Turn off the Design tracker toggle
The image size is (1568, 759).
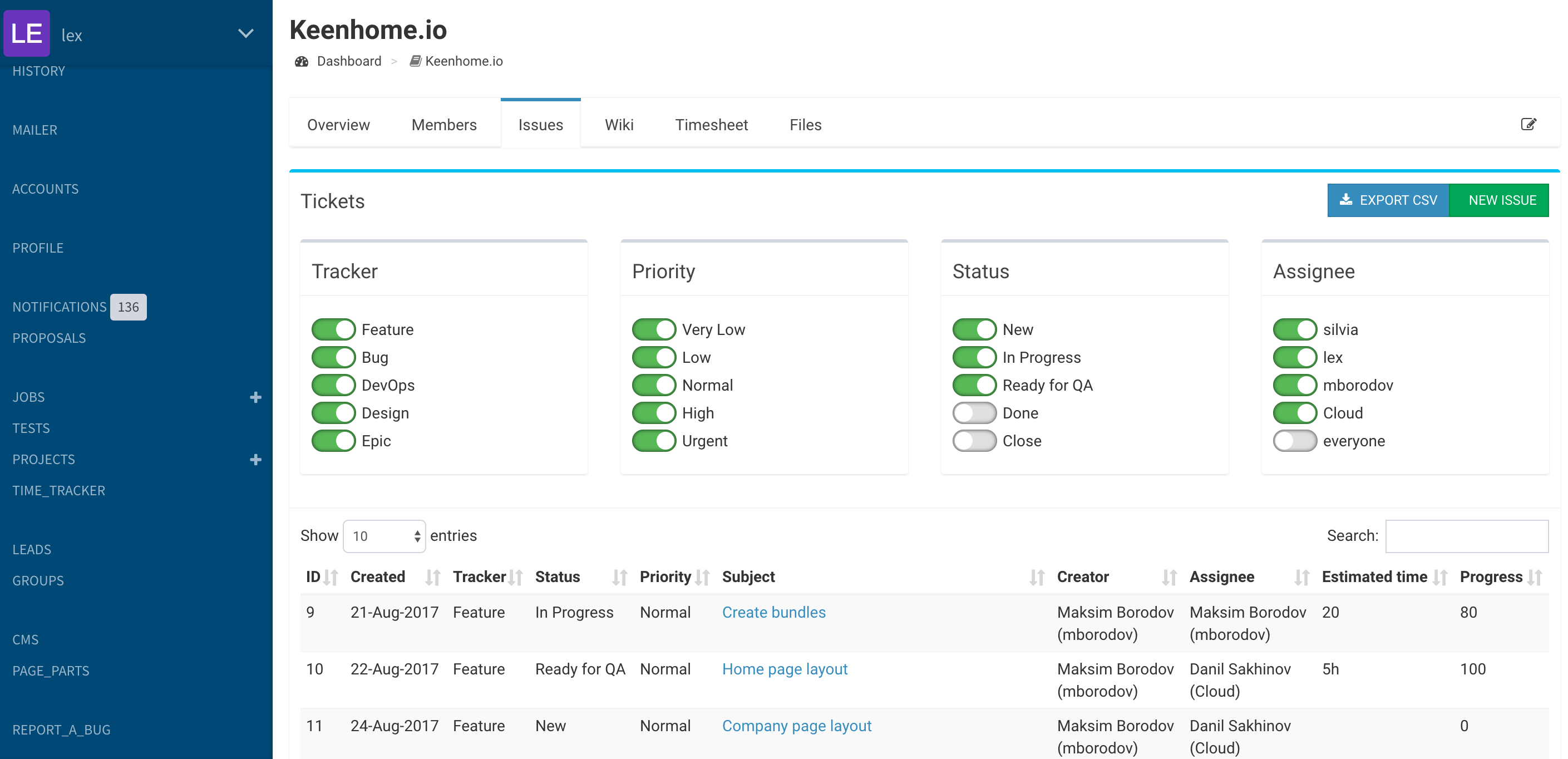333,413
